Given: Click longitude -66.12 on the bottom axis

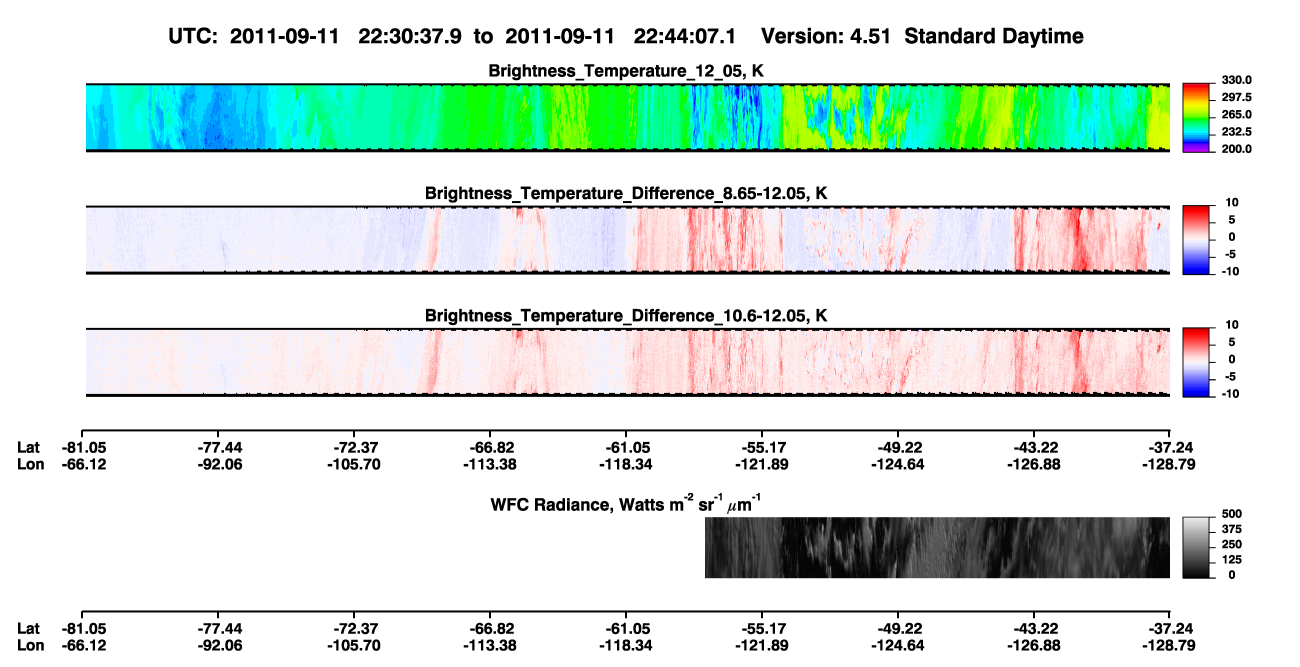Looking at the screenshot, I should click(86, 644).
